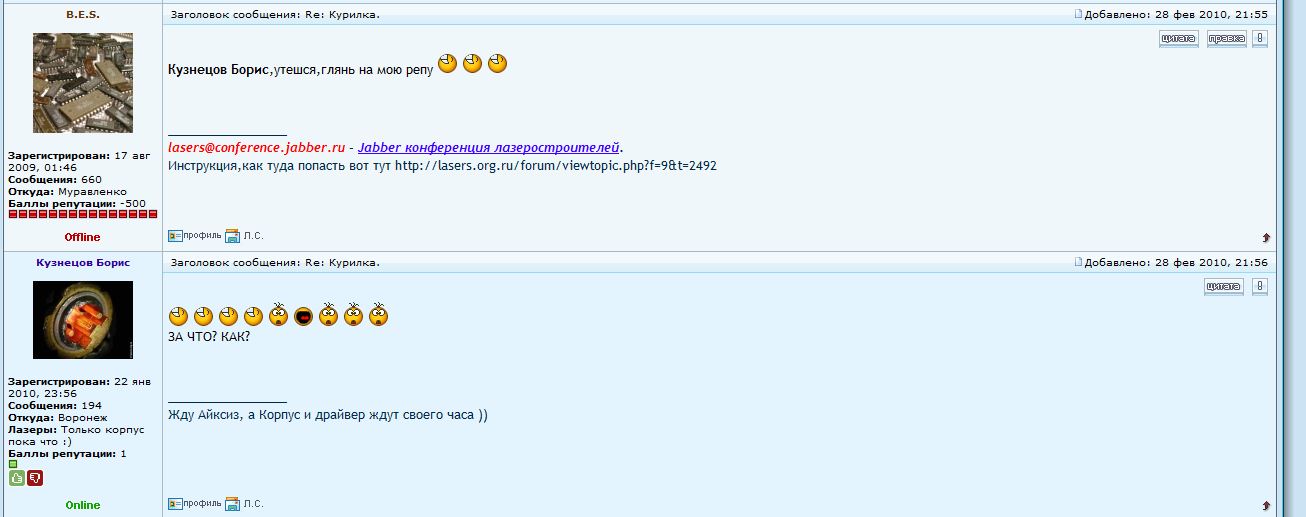This screenshot has height=517, width=1306.
Task: Click up arrow at Кузнецов Борис post bottom
Action: click(x=1266, y=505)
